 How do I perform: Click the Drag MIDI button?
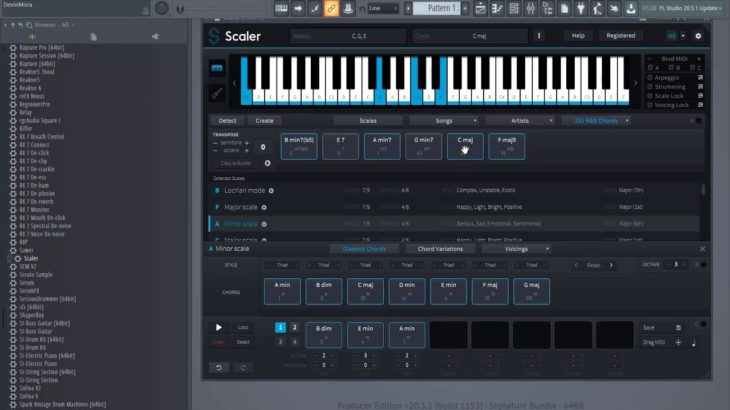coord(661,343)
